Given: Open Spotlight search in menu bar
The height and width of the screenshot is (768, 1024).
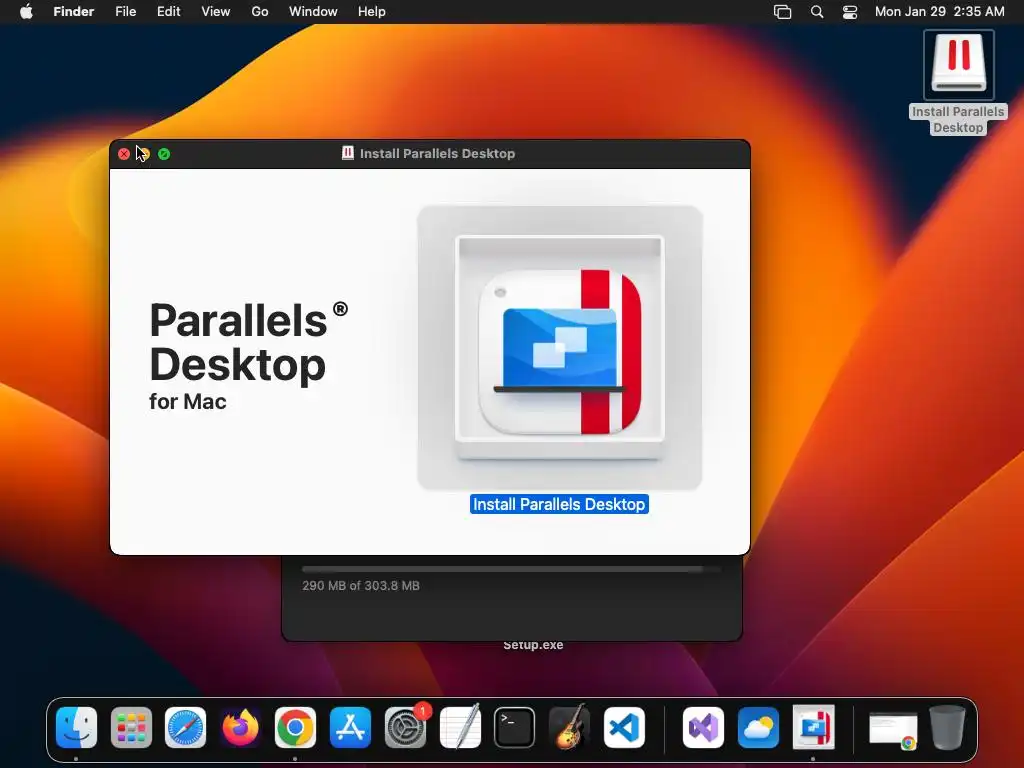Looking at the screenshot, I should (817, 12).
